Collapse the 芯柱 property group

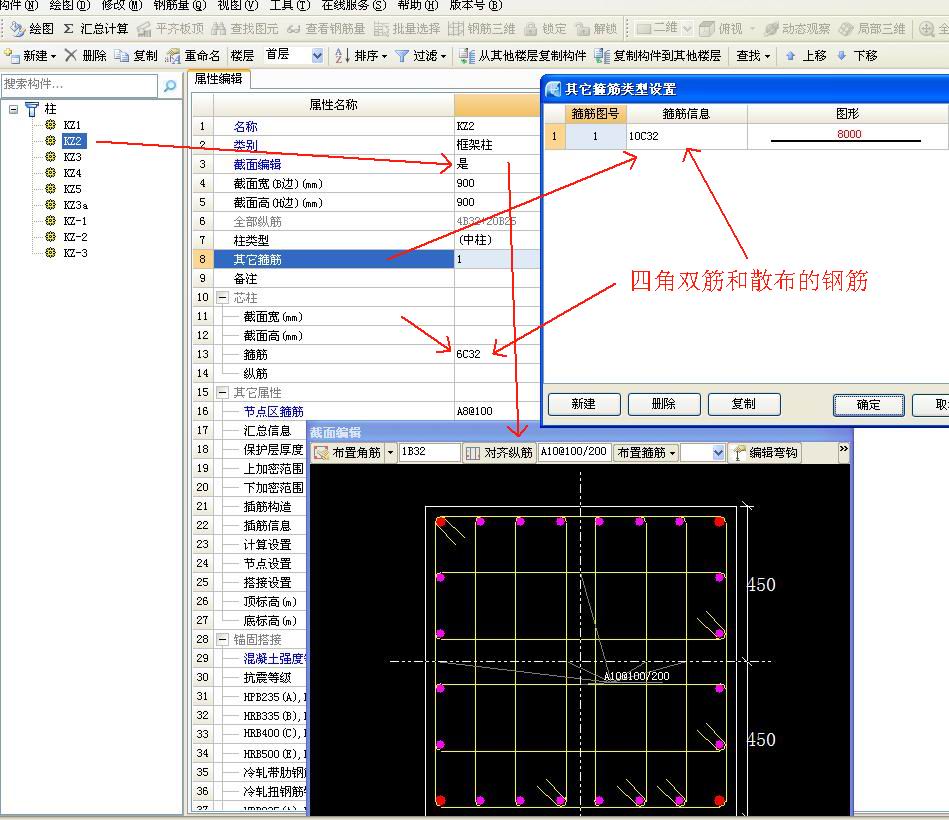(x=223, y=298)
